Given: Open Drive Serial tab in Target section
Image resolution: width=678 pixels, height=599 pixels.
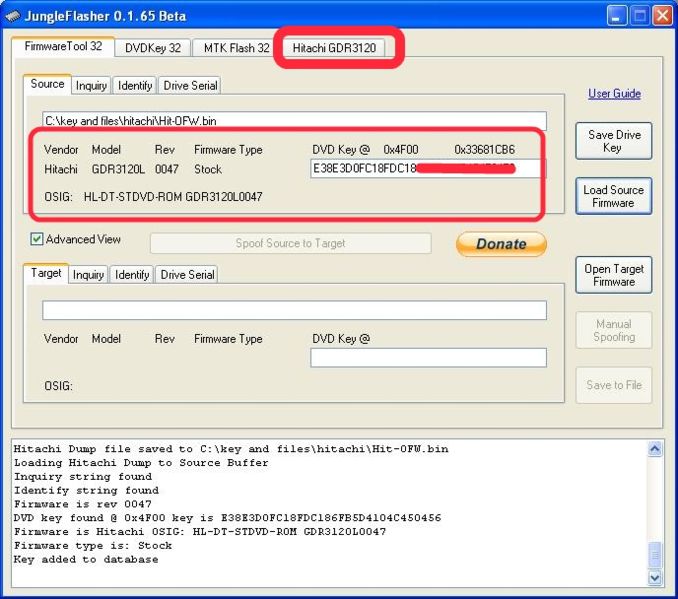Looking at the screenshot, I should pos(187,274).
